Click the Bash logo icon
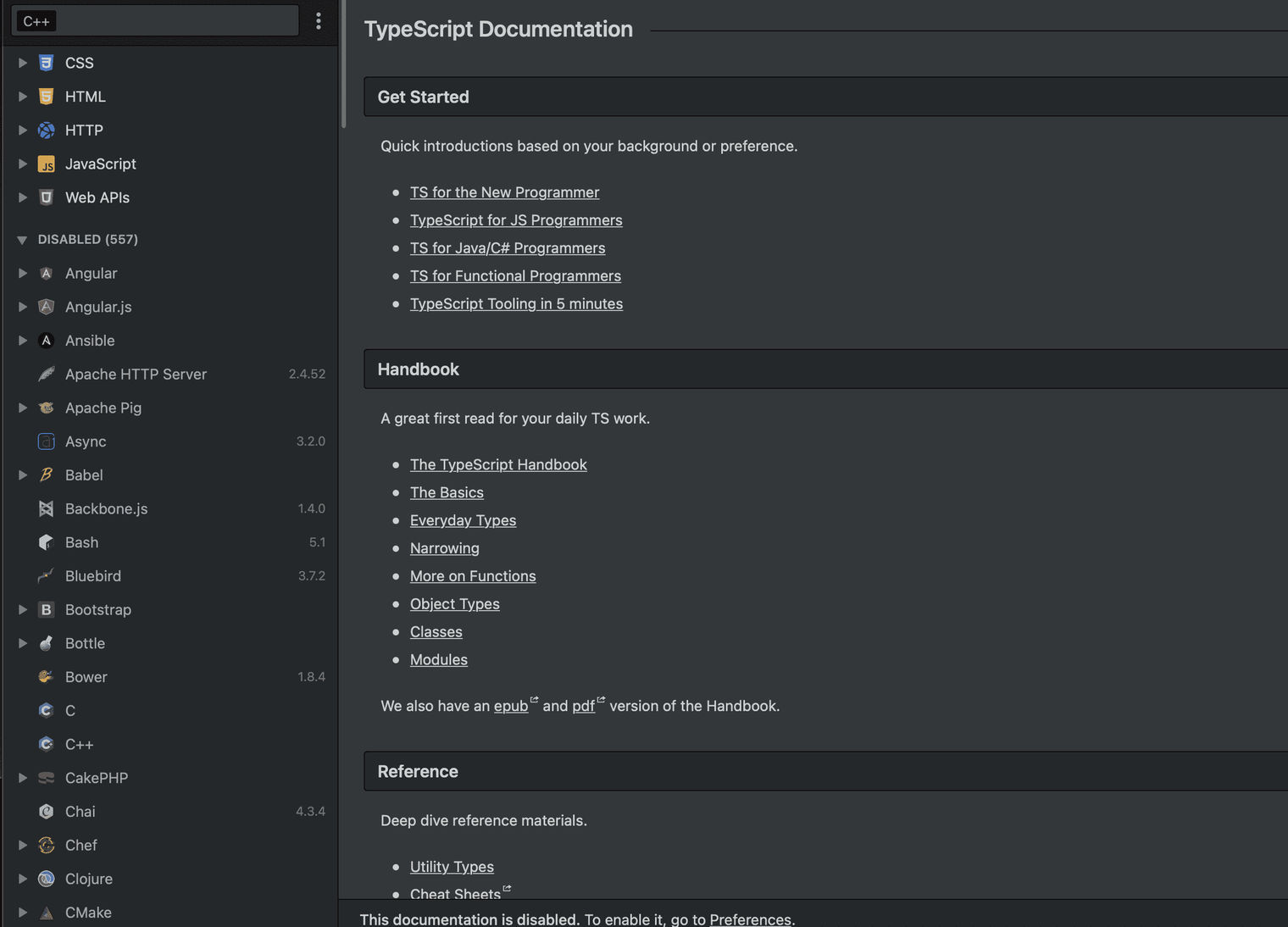This screenshot has width=1288, height=927. point(47,542)
